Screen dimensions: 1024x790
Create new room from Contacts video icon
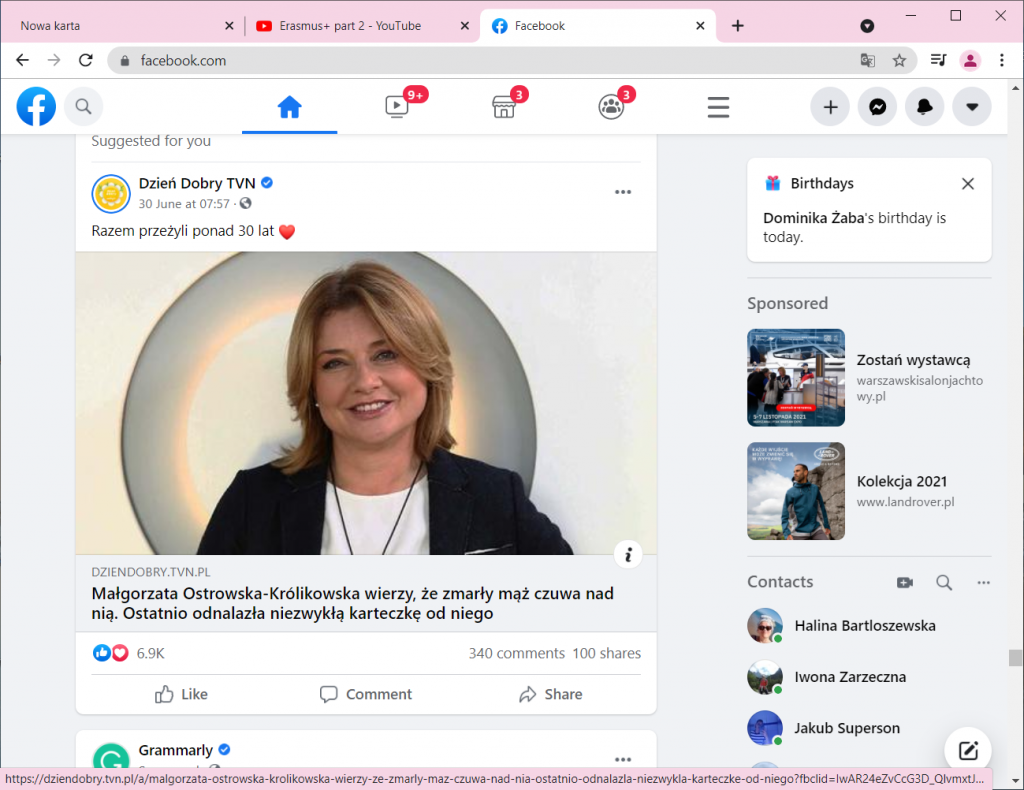[905, 582]
